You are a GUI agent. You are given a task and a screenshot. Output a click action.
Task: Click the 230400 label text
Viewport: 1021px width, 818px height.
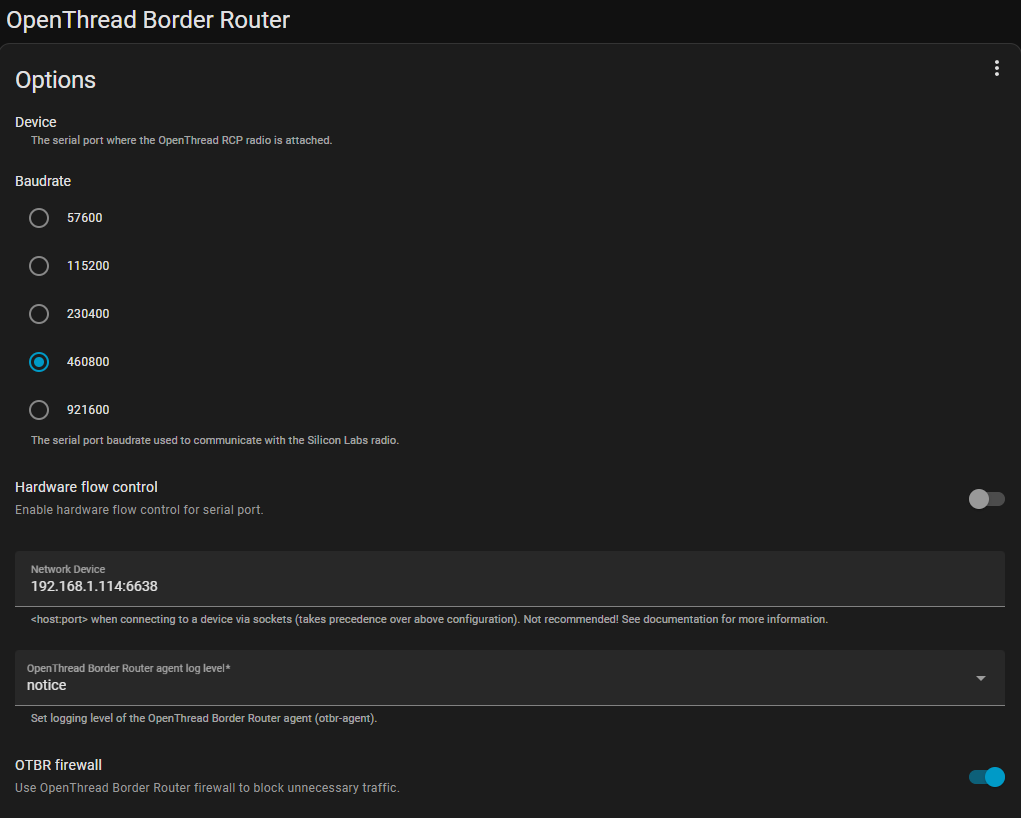(x=88, y=314)
